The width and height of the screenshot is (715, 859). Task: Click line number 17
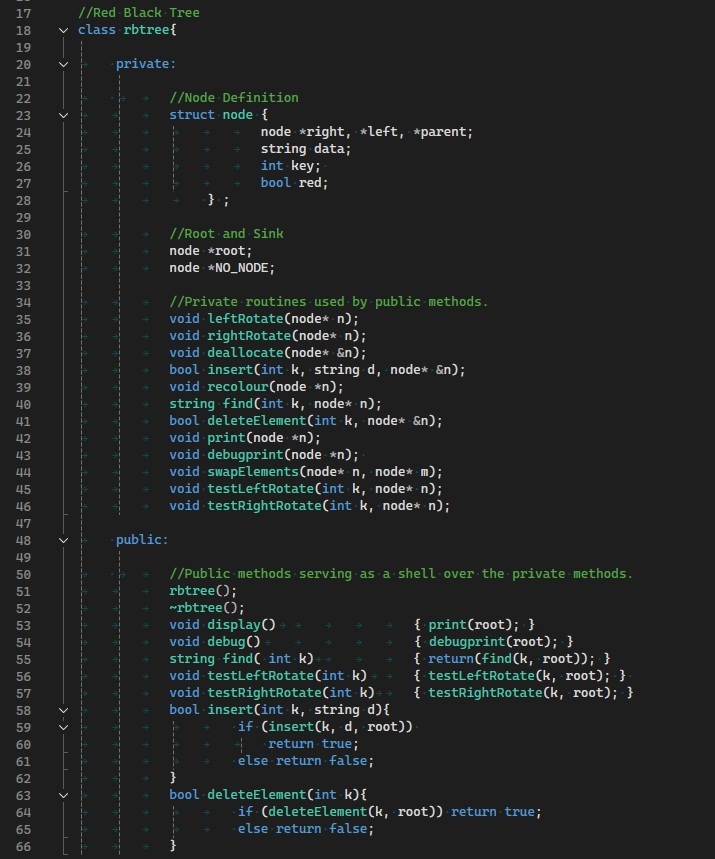tap(24, 13)
